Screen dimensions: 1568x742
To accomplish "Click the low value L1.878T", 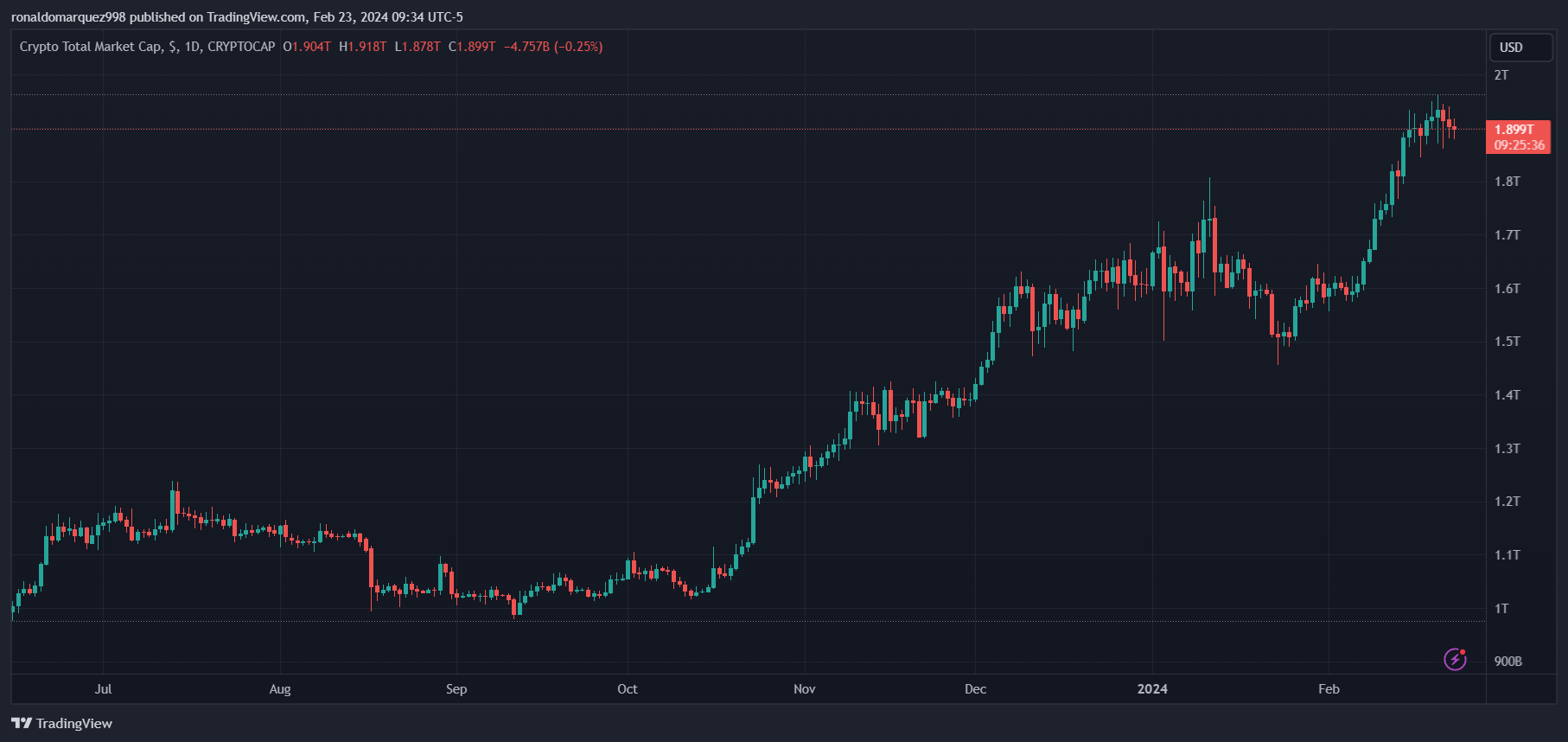I will click(x=417, y=47).
